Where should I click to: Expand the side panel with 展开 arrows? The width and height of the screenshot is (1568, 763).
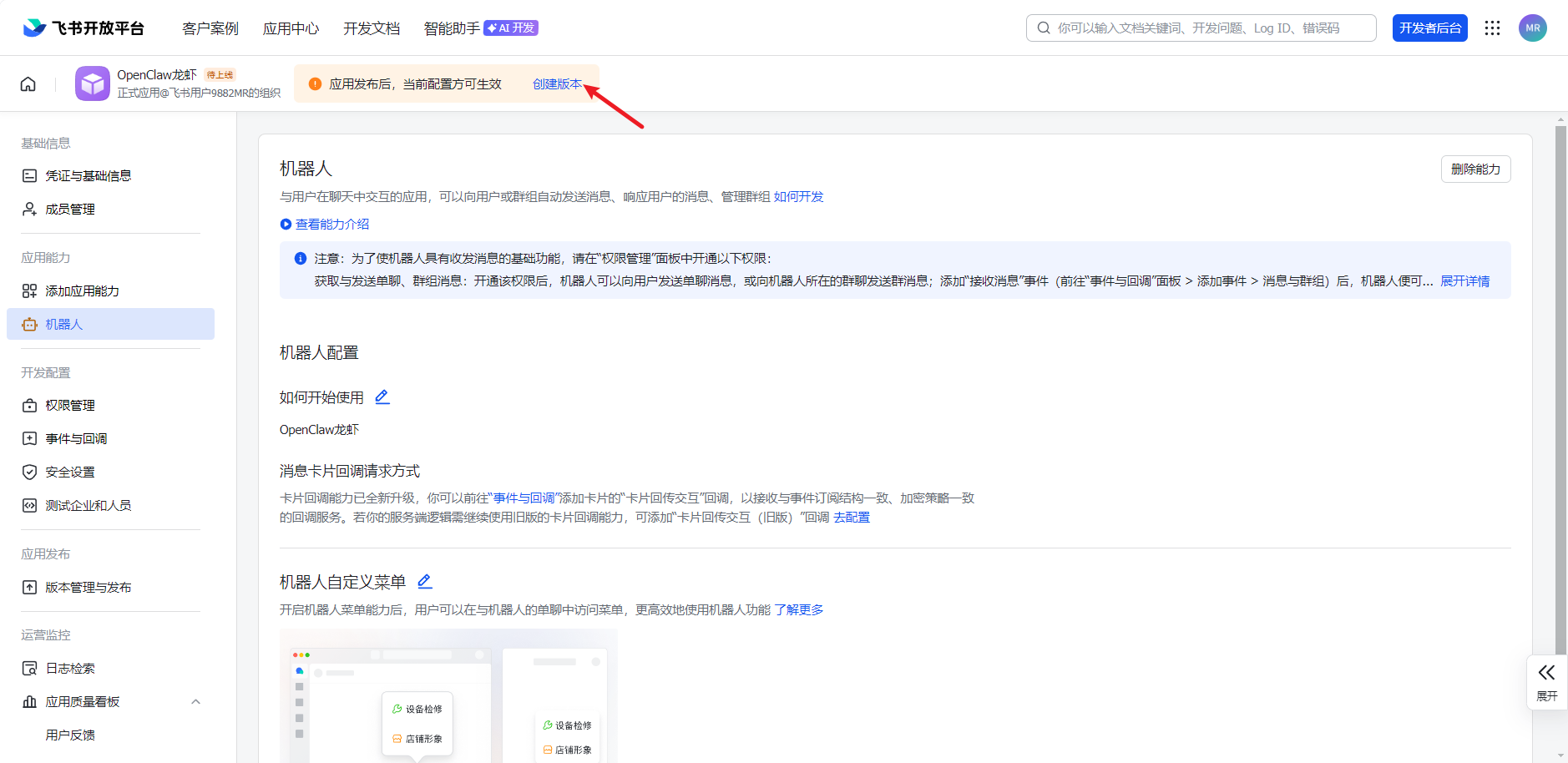click(x=1546, y=681)
